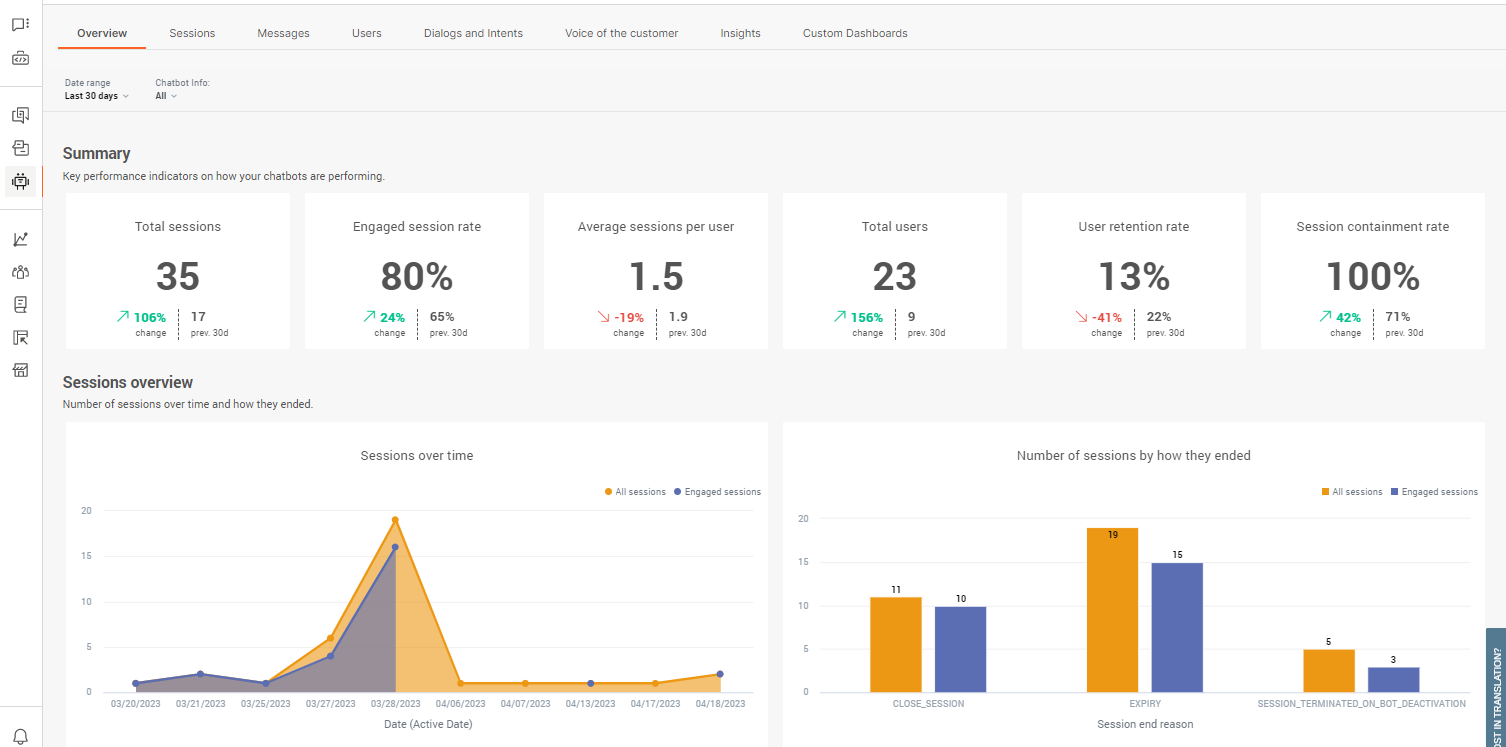
Task: Open the chatbot robot sidebar icon
Action: [x=20, y=181]
